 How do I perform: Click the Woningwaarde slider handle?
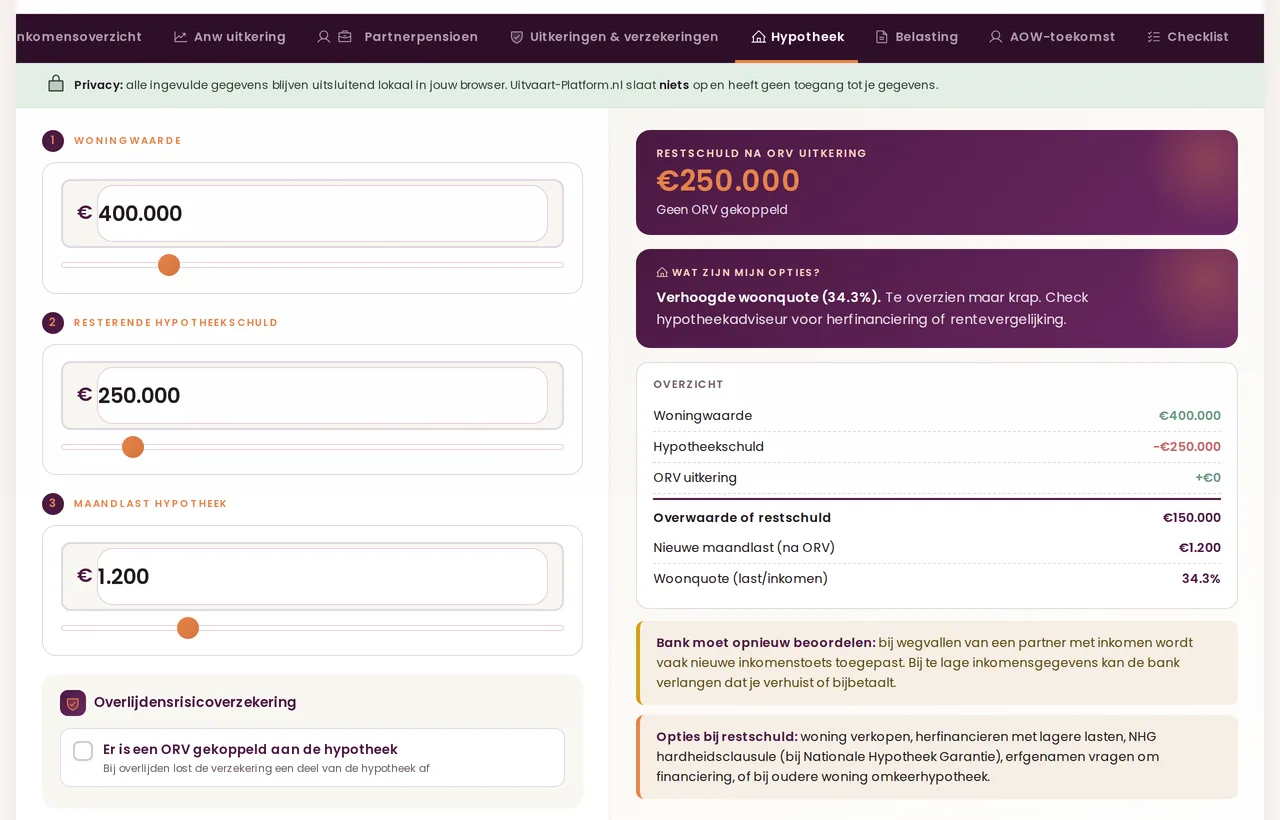click(x=169, y=265)
